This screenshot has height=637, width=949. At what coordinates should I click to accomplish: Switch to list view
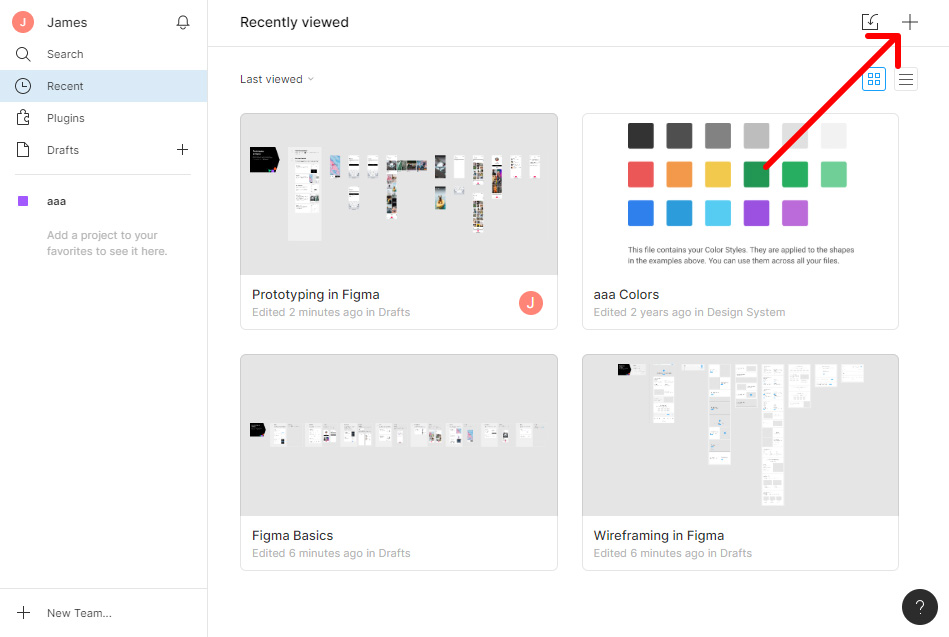(x=906, y=79)
